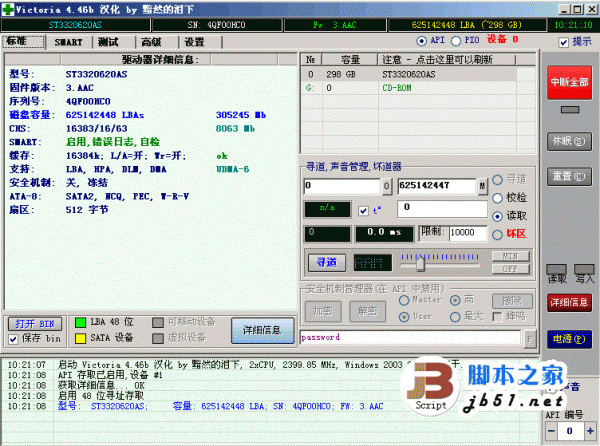Click the log line 获取详细信息... OK
Screen dimensions: 600x446
(101, 385)
